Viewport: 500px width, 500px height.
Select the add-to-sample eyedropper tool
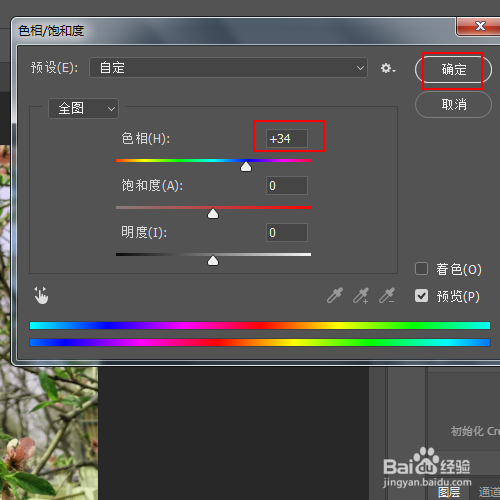tap(361, 295)
